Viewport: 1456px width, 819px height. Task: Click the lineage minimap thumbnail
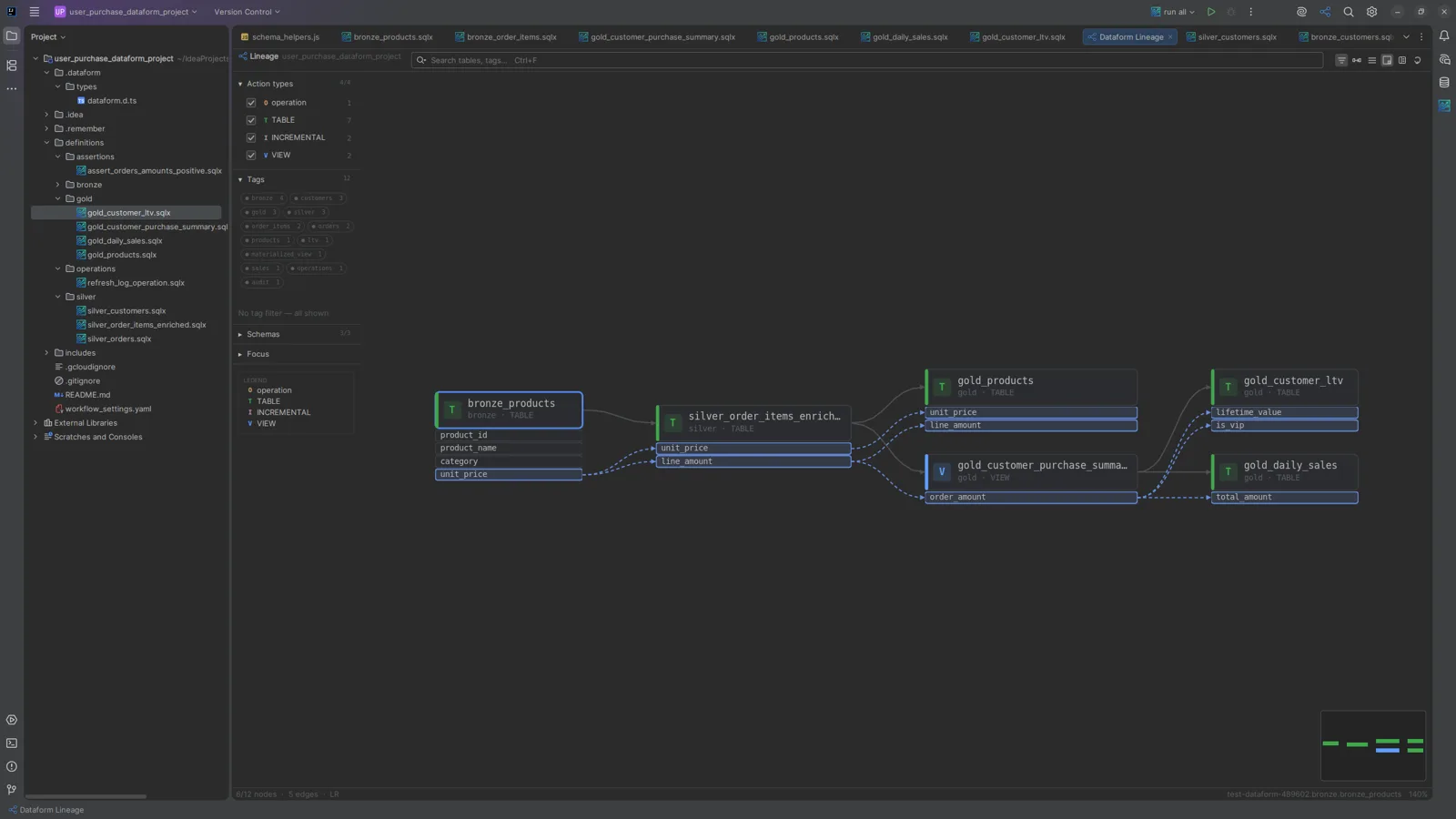coord(1372,745)
